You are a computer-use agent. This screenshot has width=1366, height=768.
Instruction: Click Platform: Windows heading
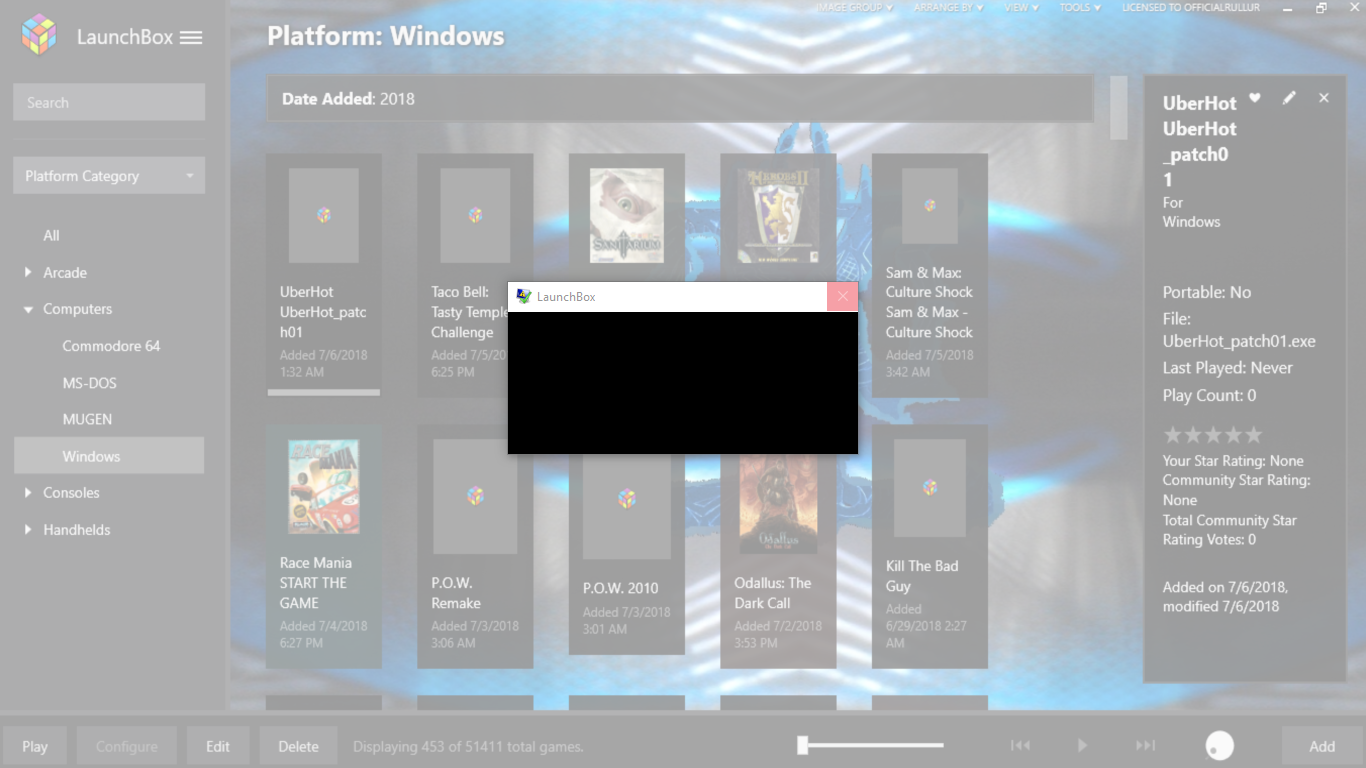click(x=385, y=36)
